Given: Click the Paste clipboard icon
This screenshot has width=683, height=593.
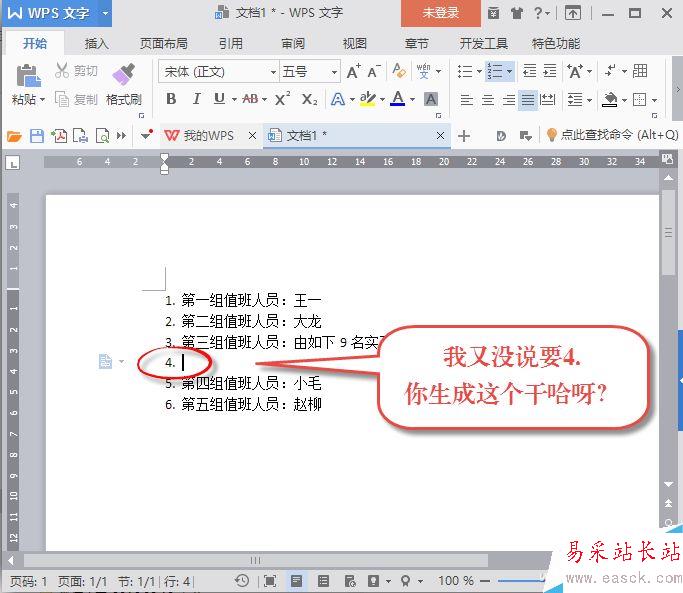Looking at the screenshot, I should pos(28,76).
